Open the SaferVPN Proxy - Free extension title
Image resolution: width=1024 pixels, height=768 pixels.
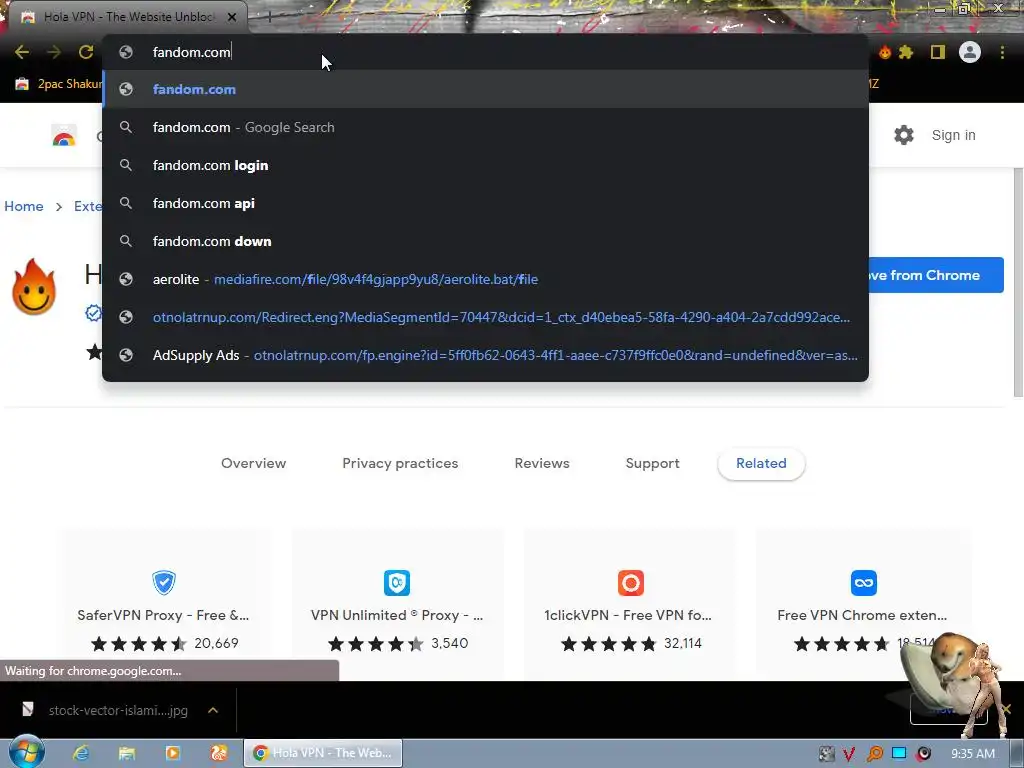pos(163,615)
